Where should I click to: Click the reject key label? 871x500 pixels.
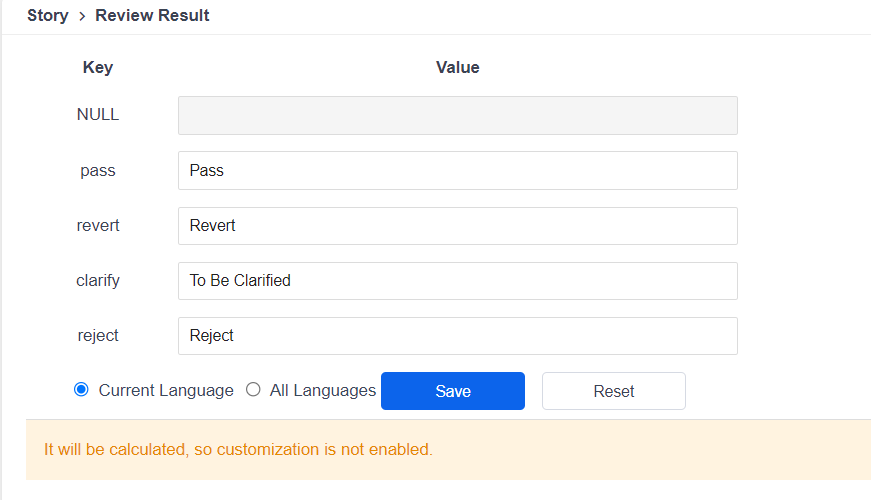click(98, 336)
